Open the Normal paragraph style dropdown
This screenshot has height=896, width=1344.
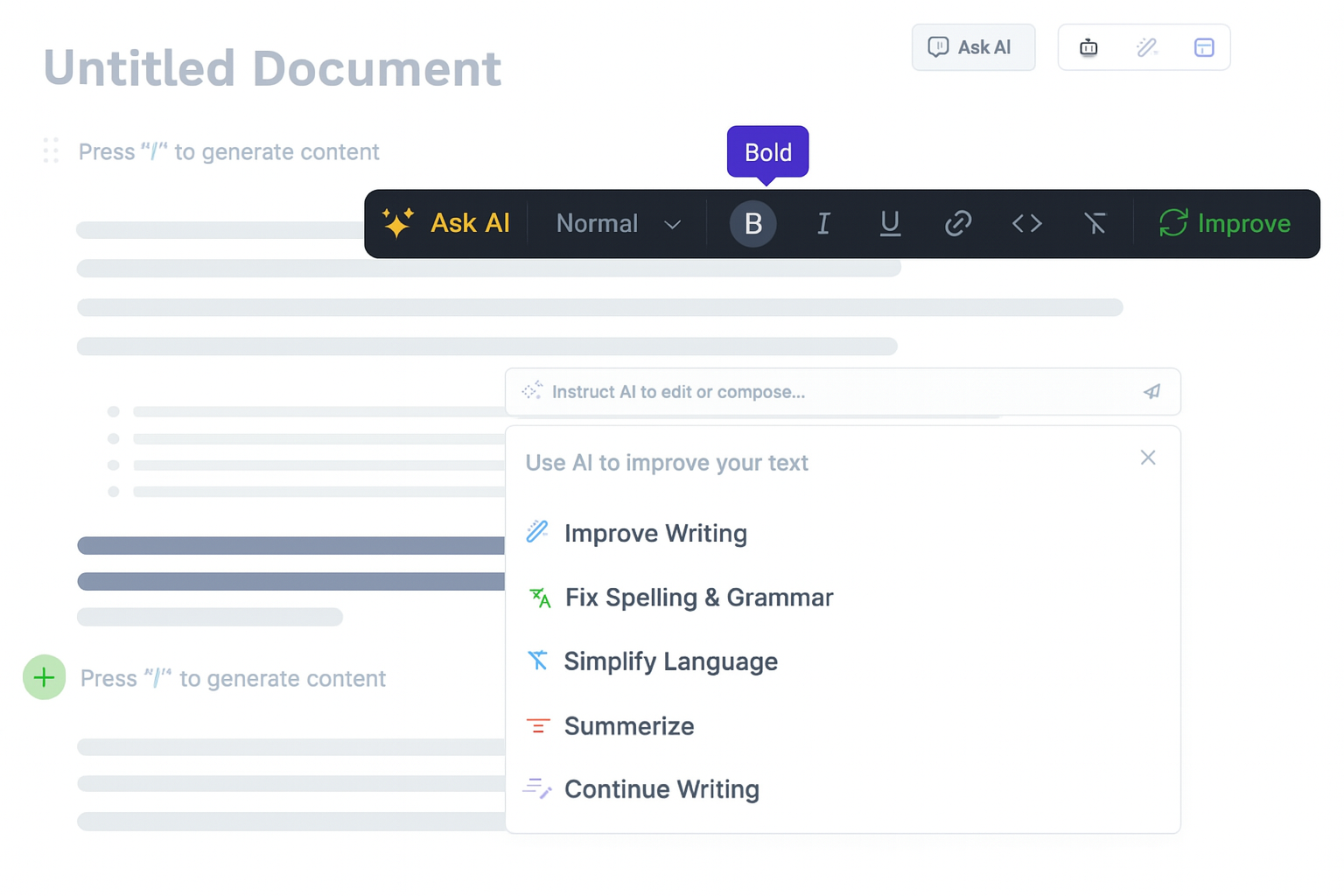click(616, 224)
